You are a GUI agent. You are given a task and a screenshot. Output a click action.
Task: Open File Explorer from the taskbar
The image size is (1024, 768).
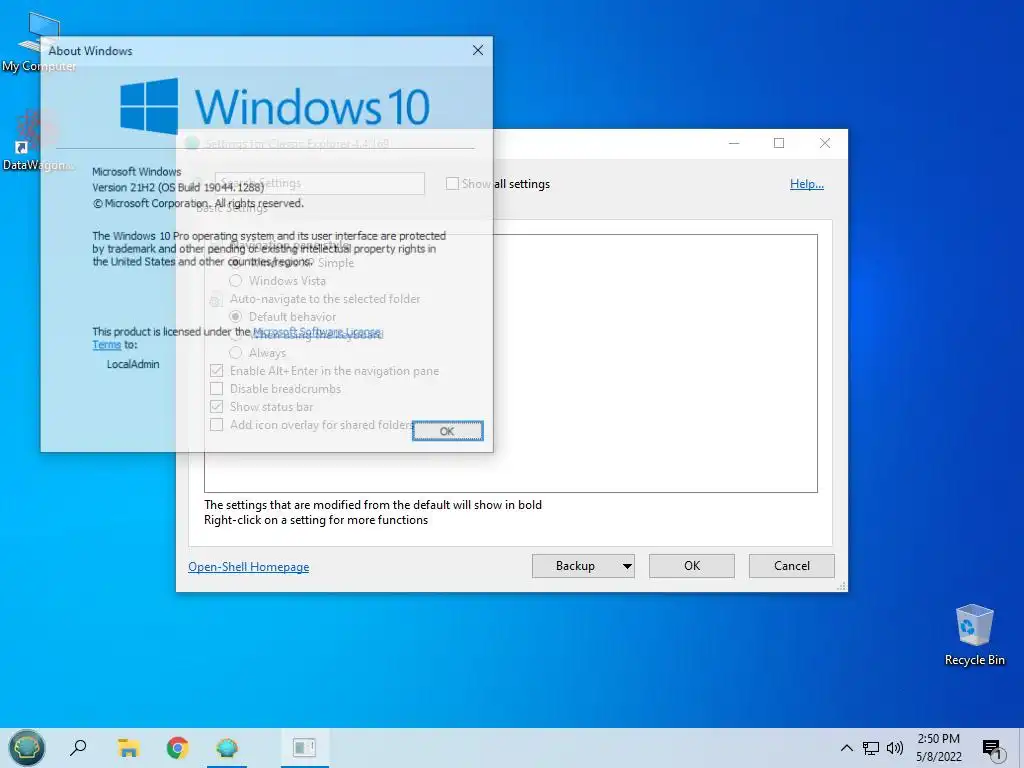[x=129, y=748]
